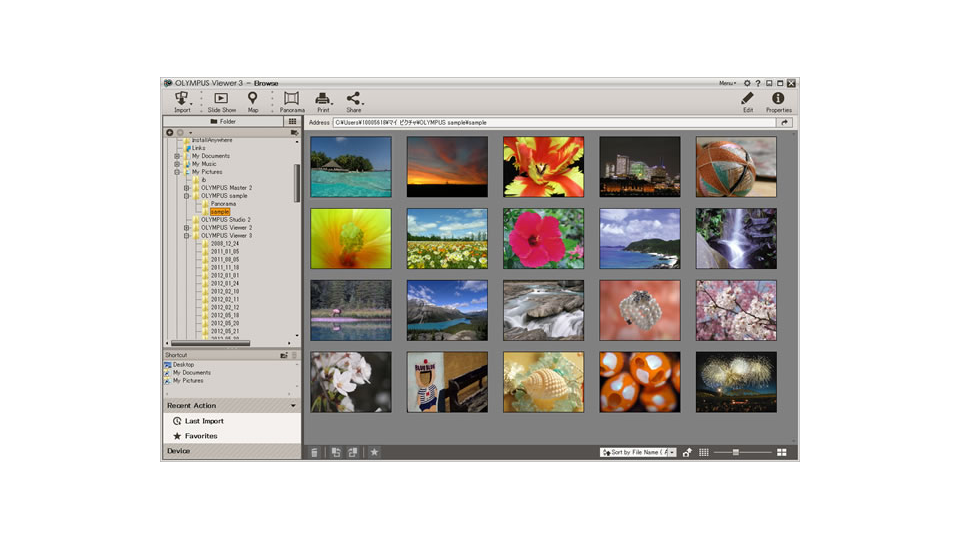Click the thumbnail size slider handle
Screen dimensions: 960x540
coord(736,452)
